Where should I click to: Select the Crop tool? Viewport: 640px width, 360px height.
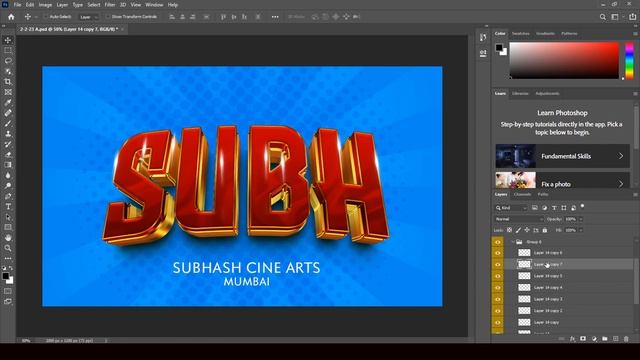[x=8, y=82]
